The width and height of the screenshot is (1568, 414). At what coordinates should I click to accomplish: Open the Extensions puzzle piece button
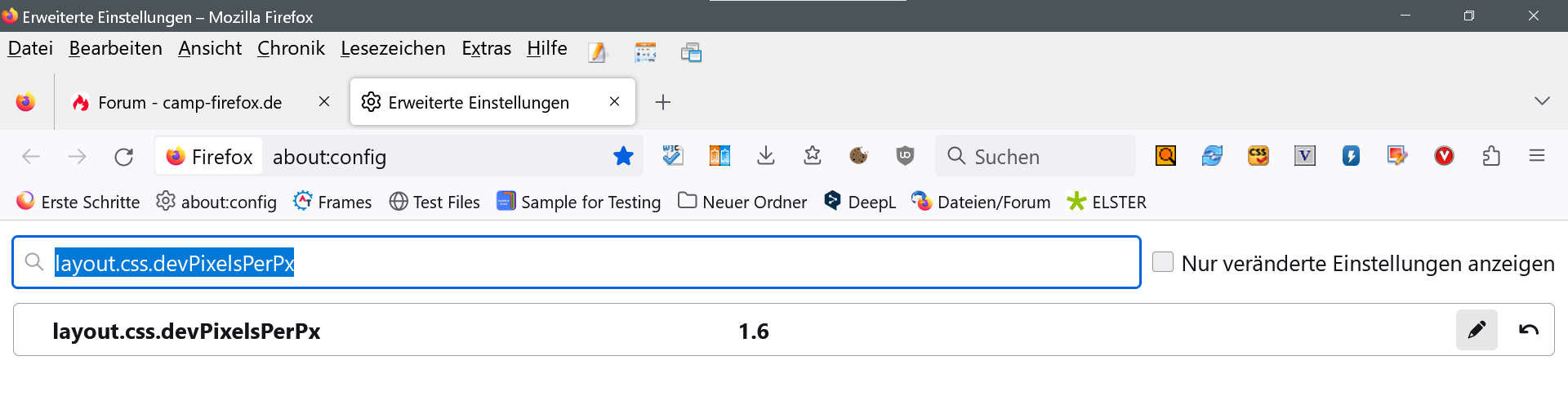tap(1491, 156)
